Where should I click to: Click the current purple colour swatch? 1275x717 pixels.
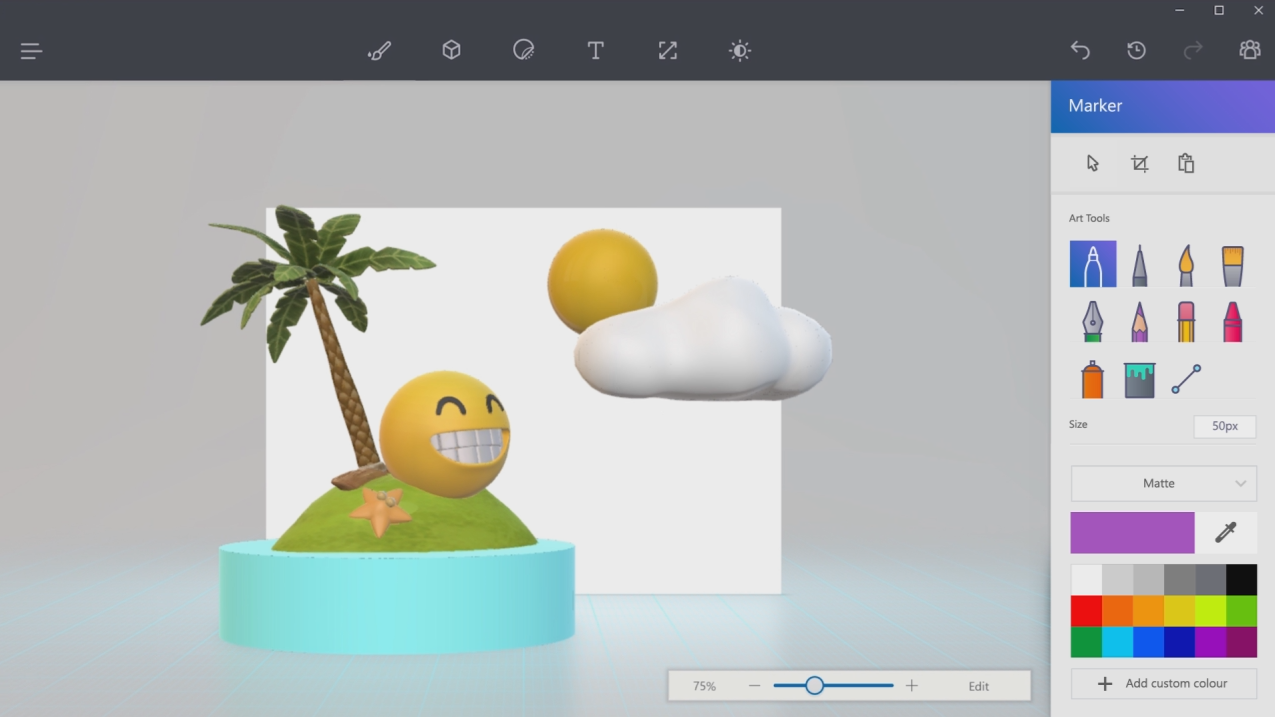[1132, 533]
